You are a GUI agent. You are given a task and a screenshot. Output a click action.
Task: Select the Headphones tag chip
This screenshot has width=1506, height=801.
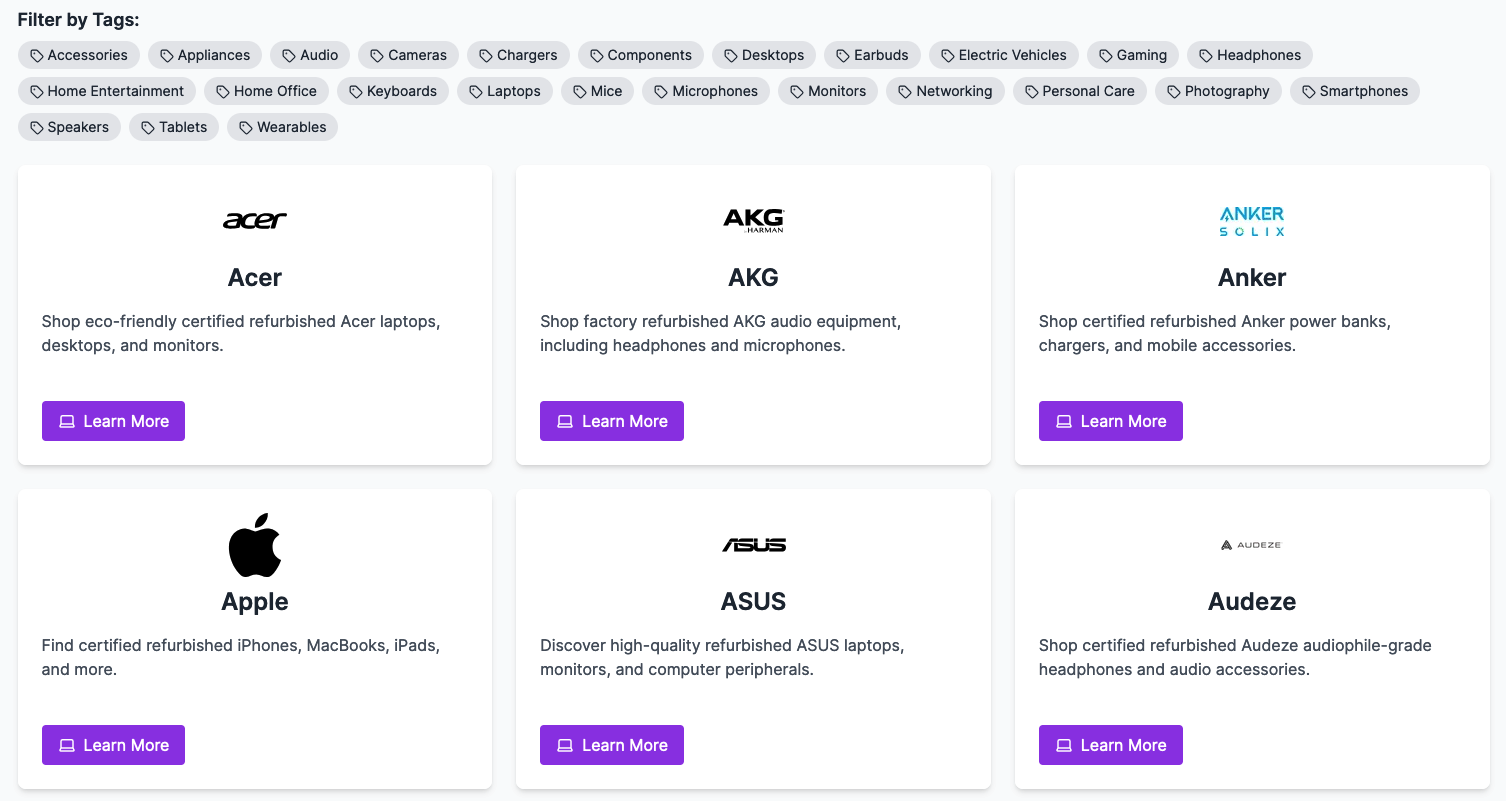tap(1250, 55)
